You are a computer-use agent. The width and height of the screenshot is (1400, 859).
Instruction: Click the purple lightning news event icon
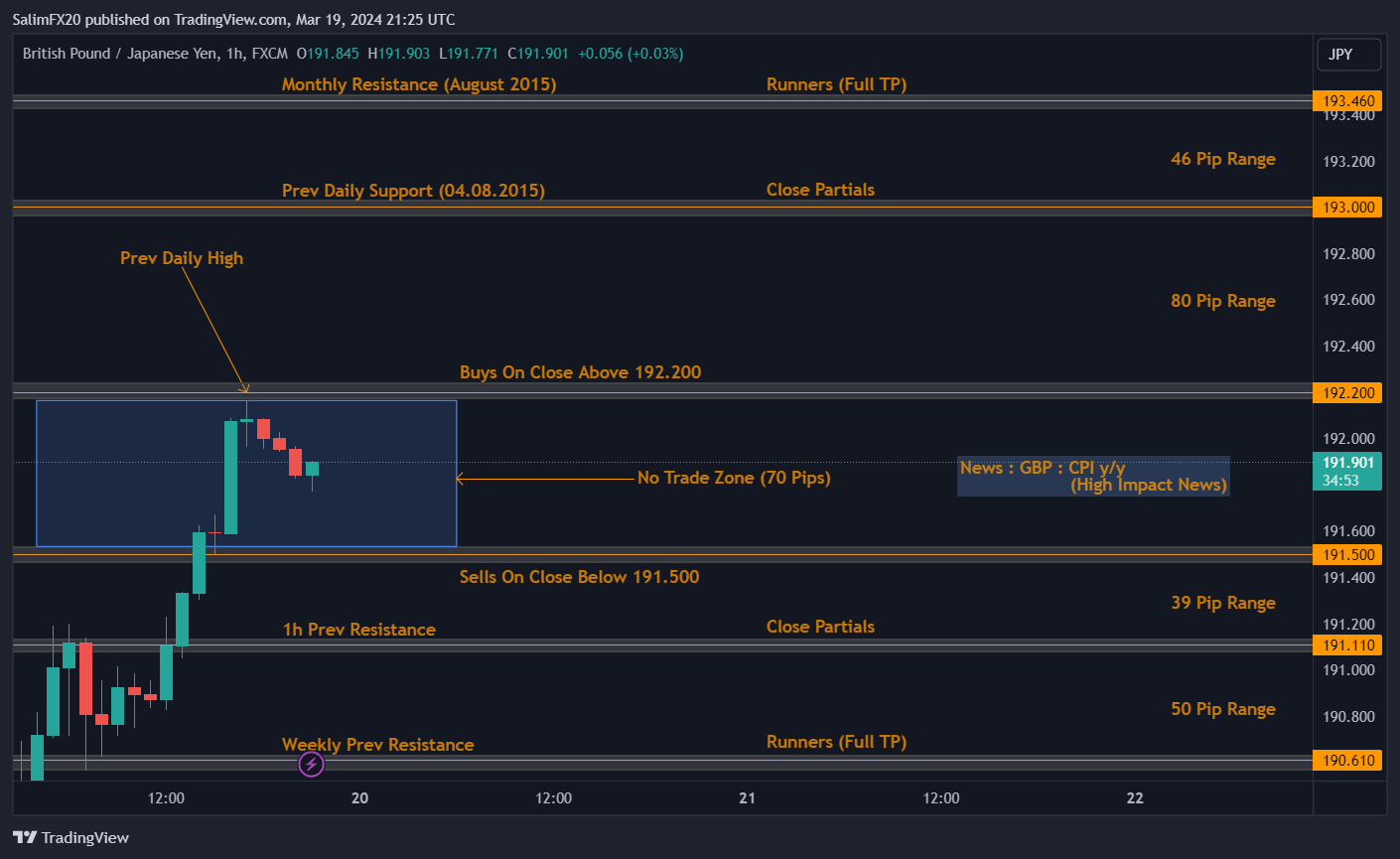(311, 764)
